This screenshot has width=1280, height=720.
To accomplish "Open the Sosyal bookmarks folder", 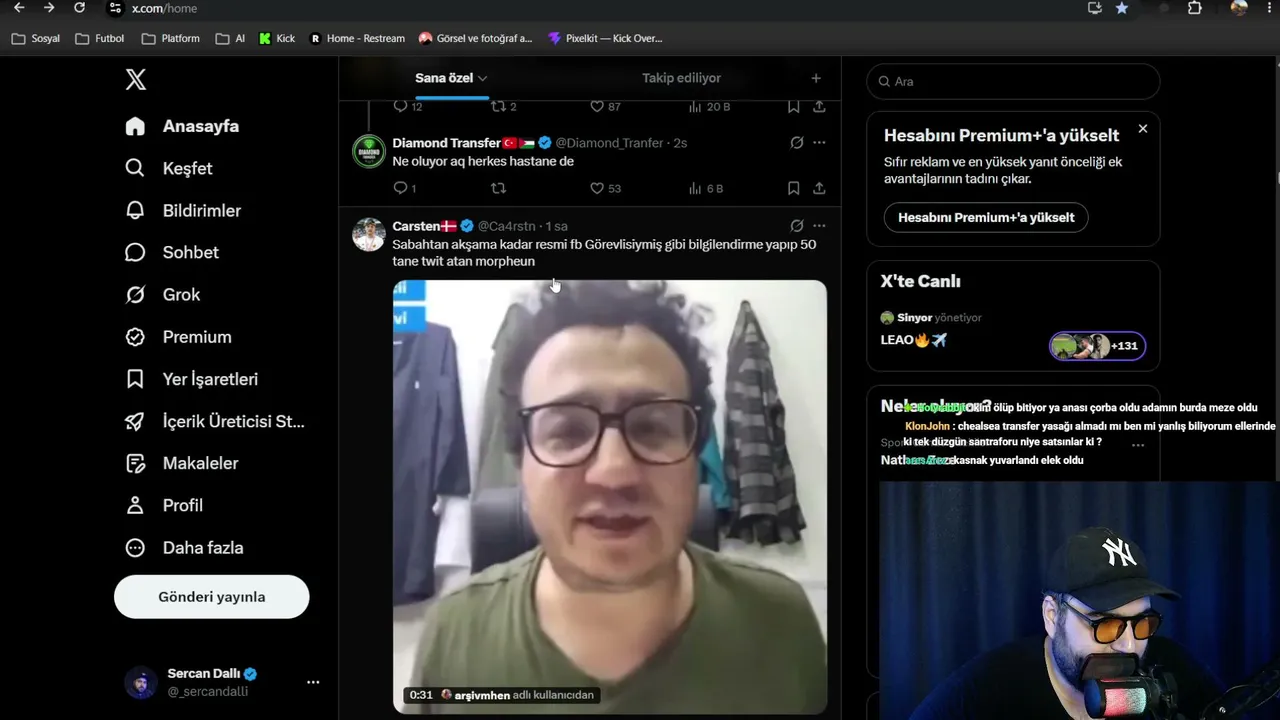I will click(x=36, y=38).
